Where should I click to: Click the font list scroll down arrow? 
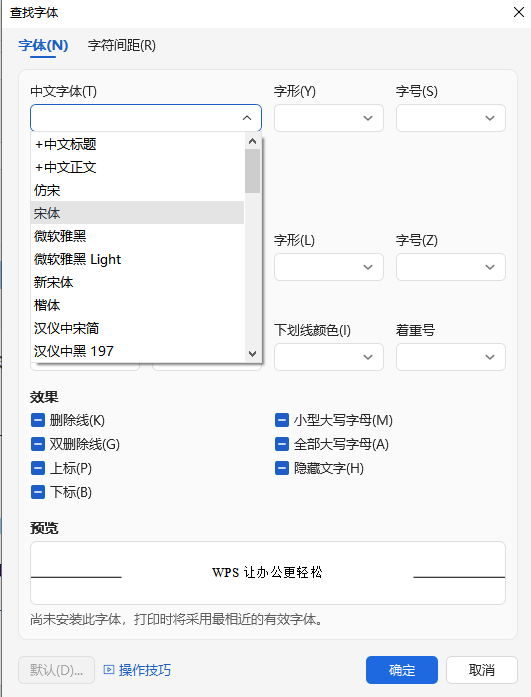coord(252,354)
